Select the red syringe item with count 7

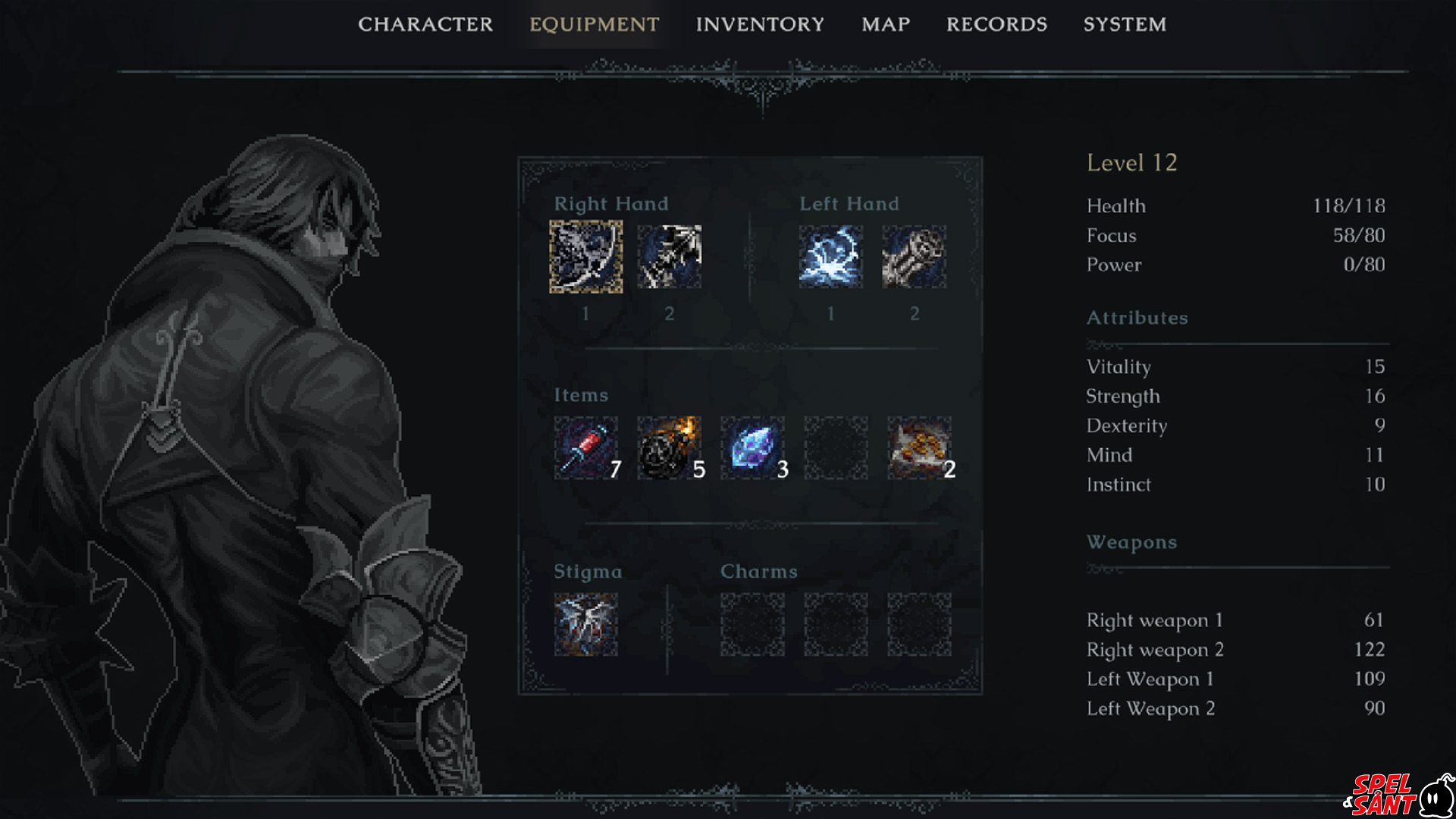(x=585, y=447)
